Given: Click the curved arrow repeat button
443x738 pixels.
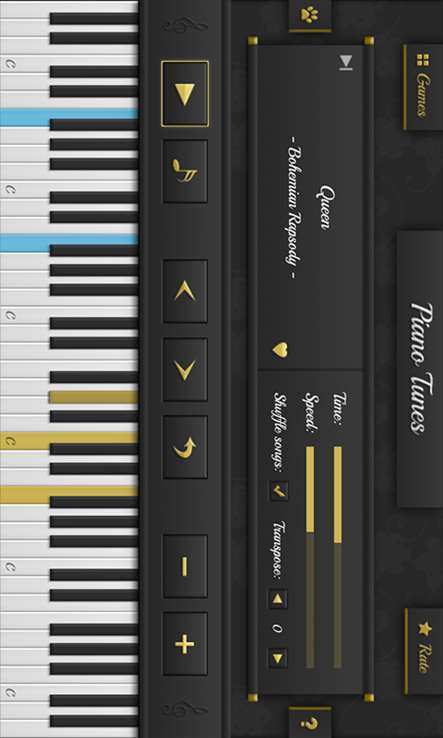Looking at the screenshot, I should pyautogui.click(x=185, y=447).
